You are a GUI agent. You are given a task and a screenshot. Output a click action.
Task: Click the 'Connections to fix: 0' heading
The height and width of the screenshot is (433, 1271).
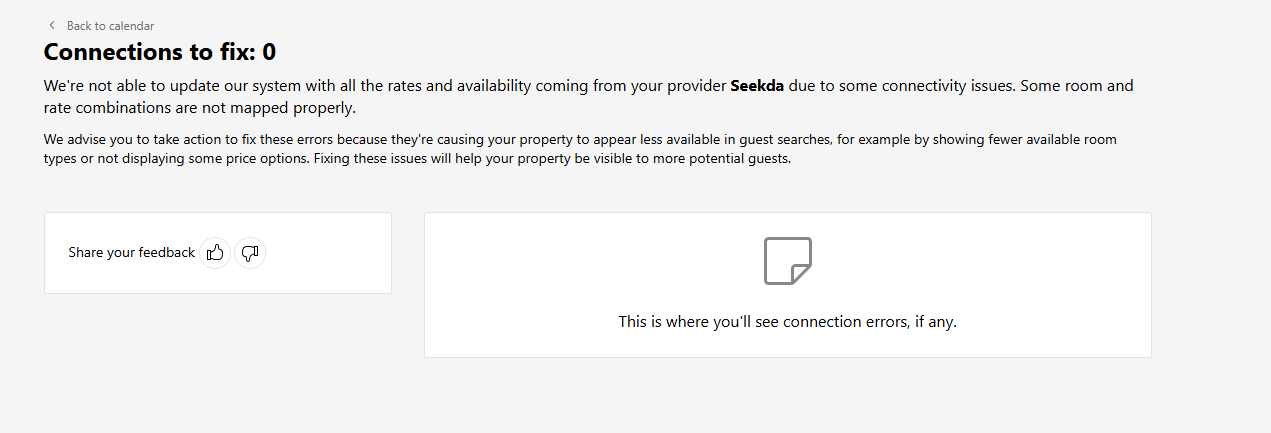click(x=160, y=52)
